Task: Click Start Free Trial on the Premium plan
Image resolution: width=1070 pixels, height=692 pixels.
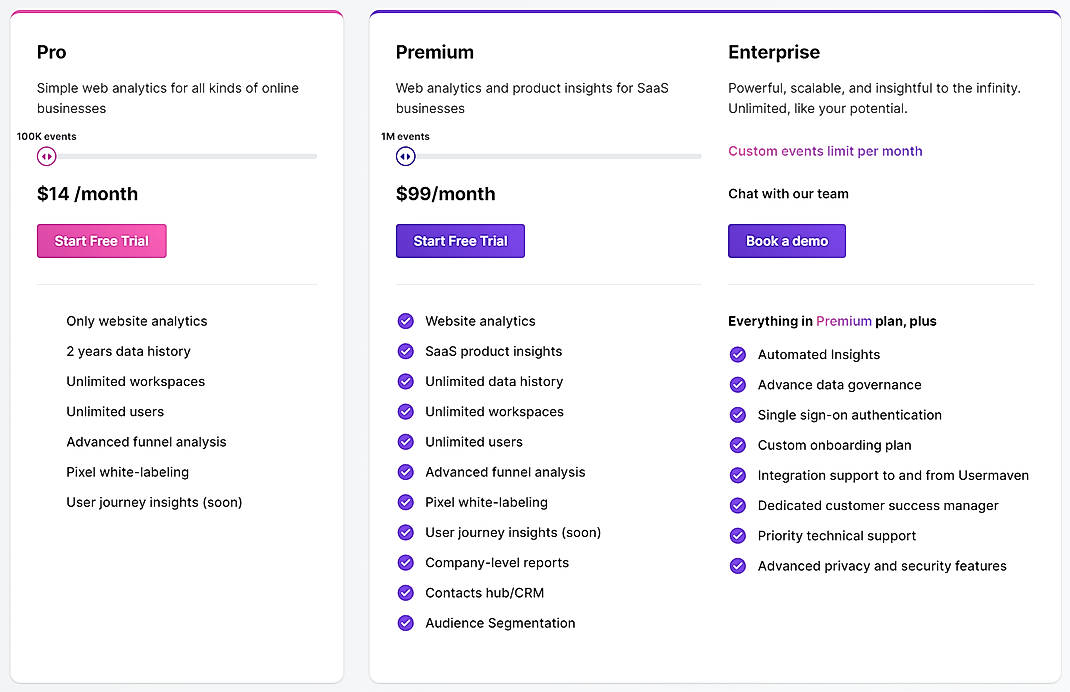Action: pos(460,240)
